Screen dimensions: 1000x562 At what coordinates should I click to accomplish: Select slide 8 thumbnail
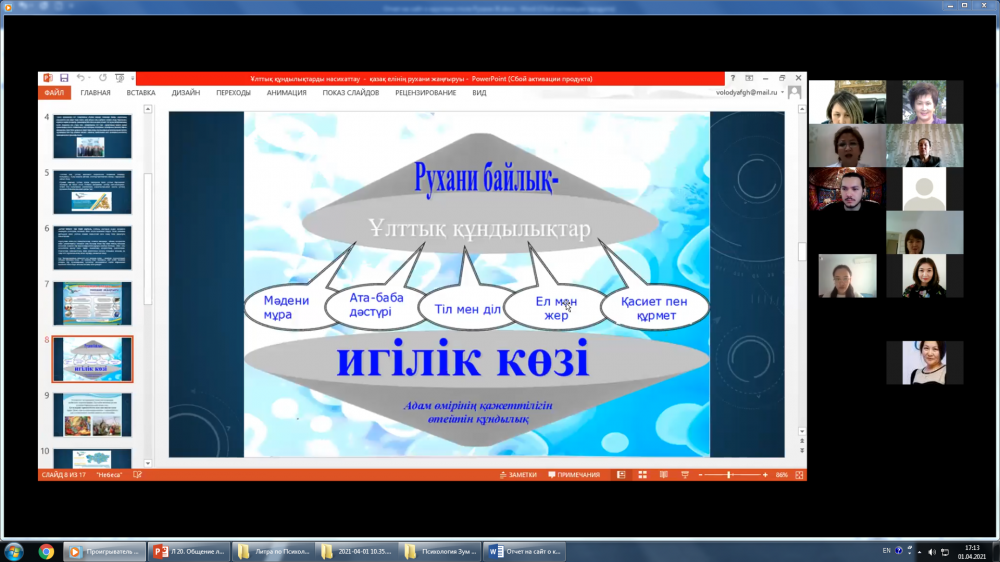click(92, 359)
